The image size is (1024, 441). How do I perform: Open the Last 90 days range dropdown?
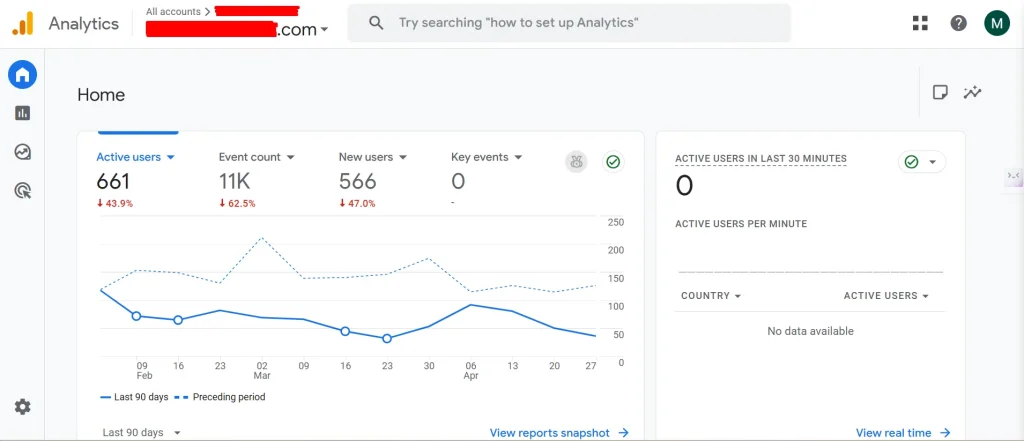click(x=141, y=433)
